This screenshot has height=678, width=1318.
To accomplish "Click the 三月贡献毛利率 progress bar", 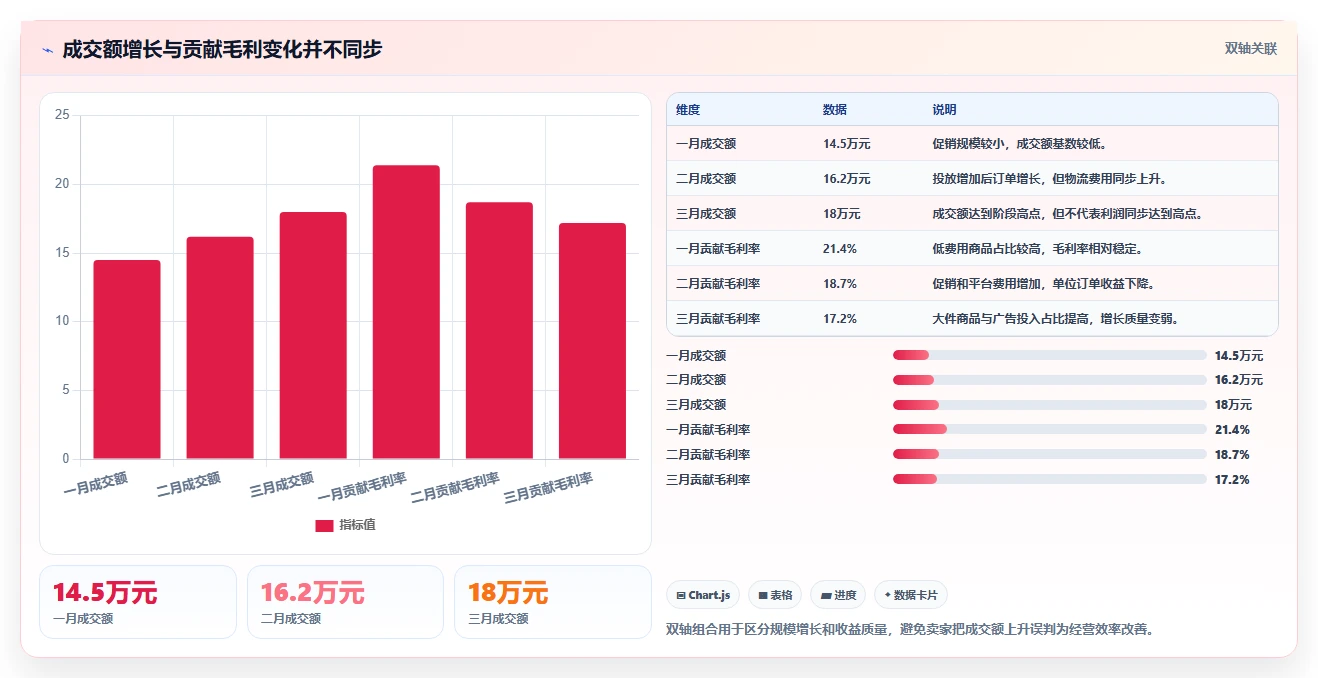I will (1050, 479).
